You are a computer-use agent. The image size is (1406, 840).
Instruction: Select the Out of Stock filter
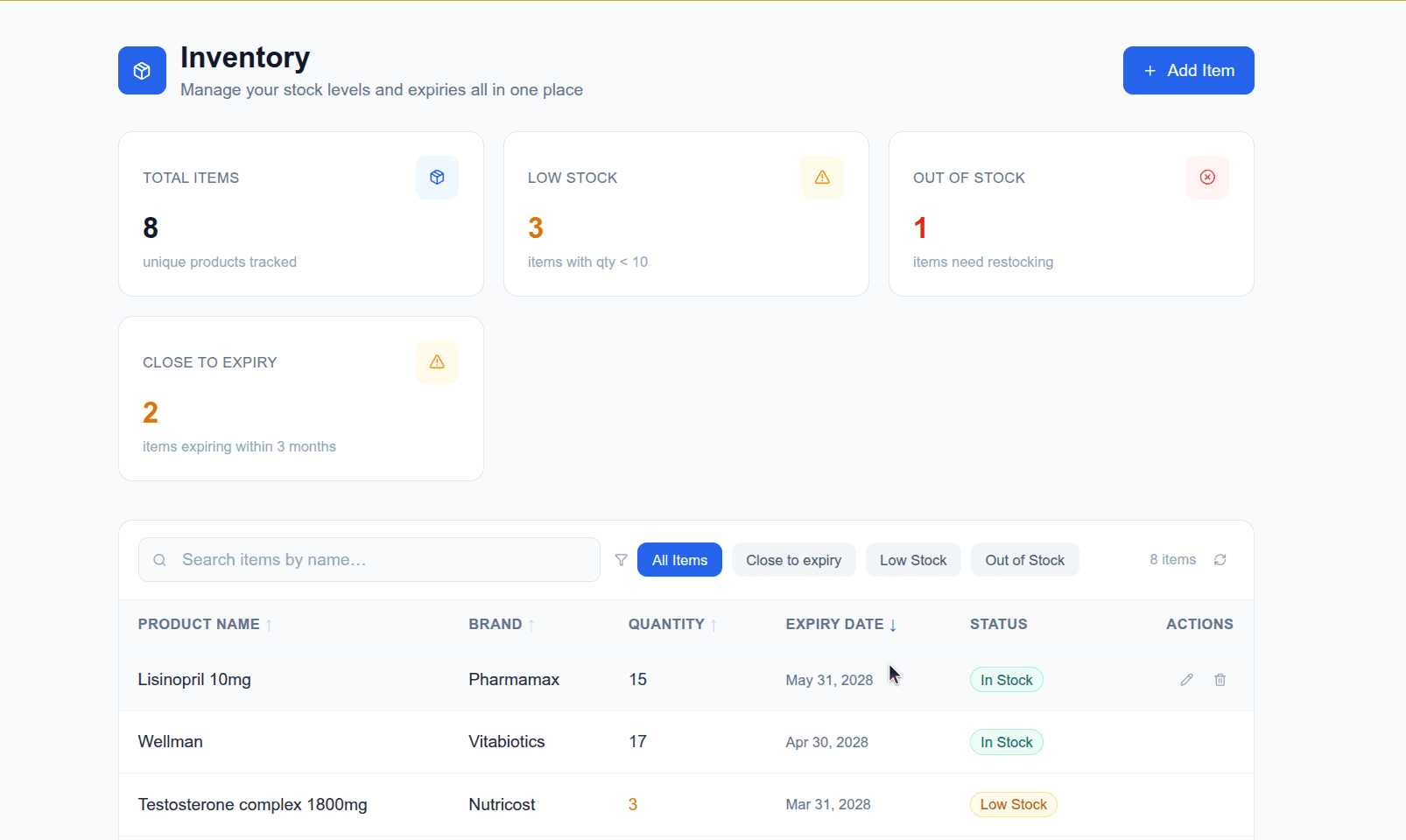coord(1024,560)
